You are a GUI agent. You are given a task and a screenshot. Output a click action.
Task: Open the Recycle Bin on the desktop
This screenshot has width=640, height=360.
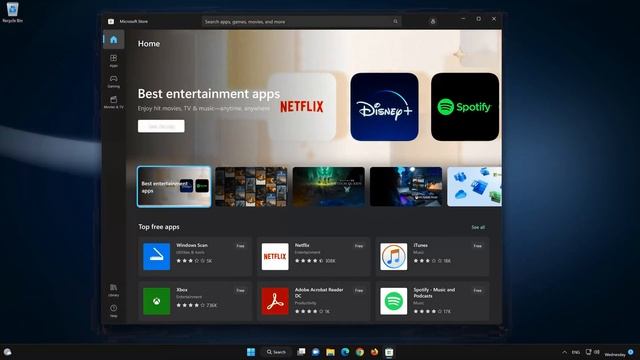[x=12, y=12]
